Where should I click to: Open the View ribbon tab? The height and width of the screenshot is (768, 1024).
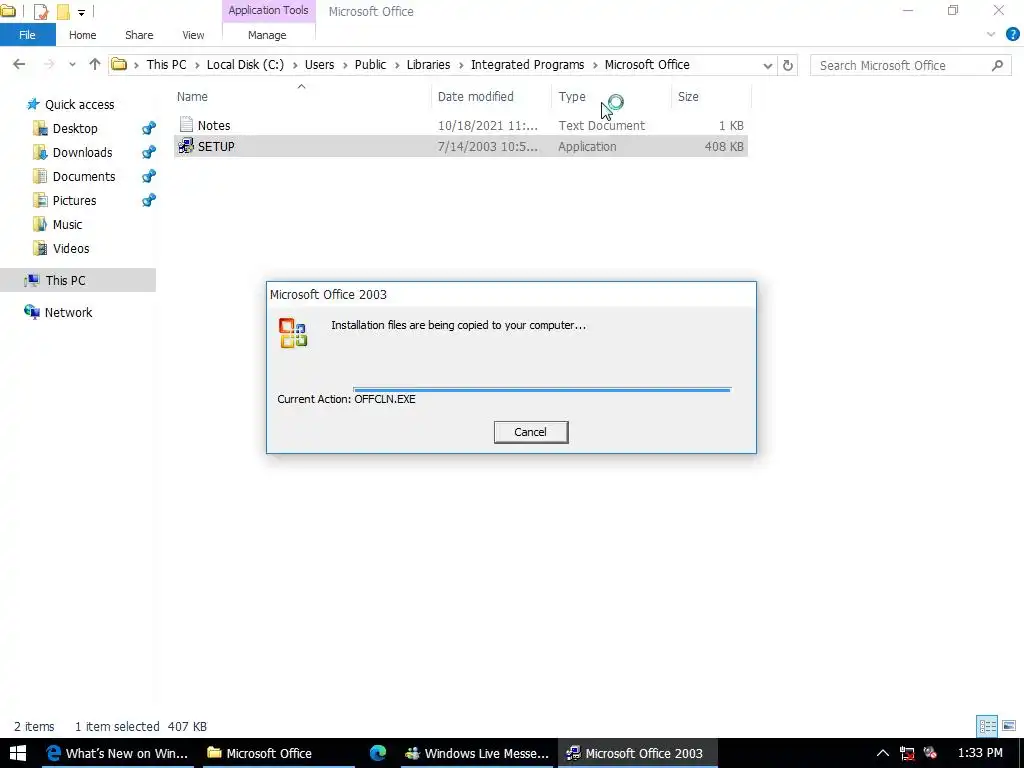tap(193, 35)
